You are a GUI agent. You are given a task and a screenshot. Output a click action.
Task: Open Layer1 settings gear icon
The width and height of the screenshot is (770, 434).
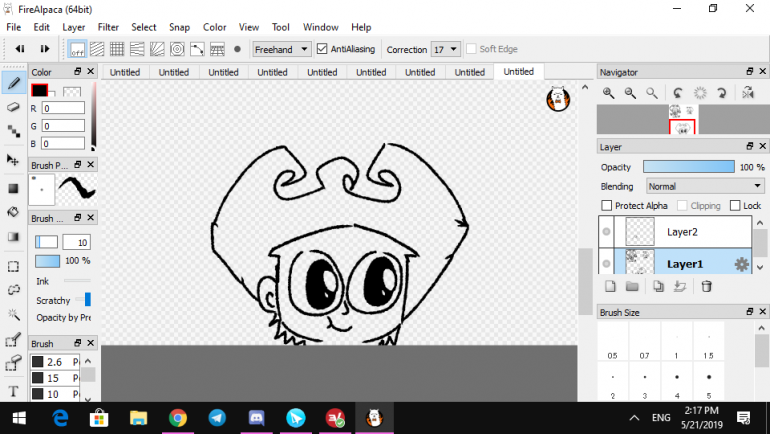(741, 264)
